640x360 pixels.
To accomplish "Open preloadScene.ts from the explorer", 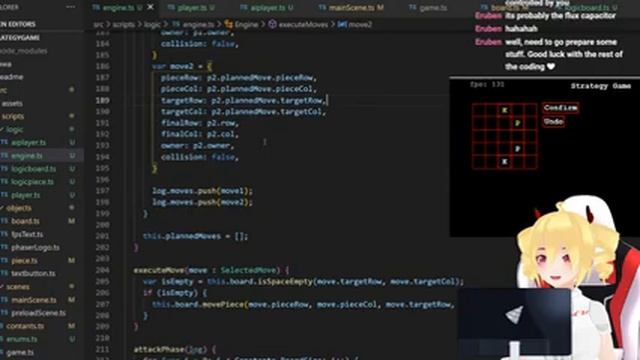I will [x=38, y=313].
